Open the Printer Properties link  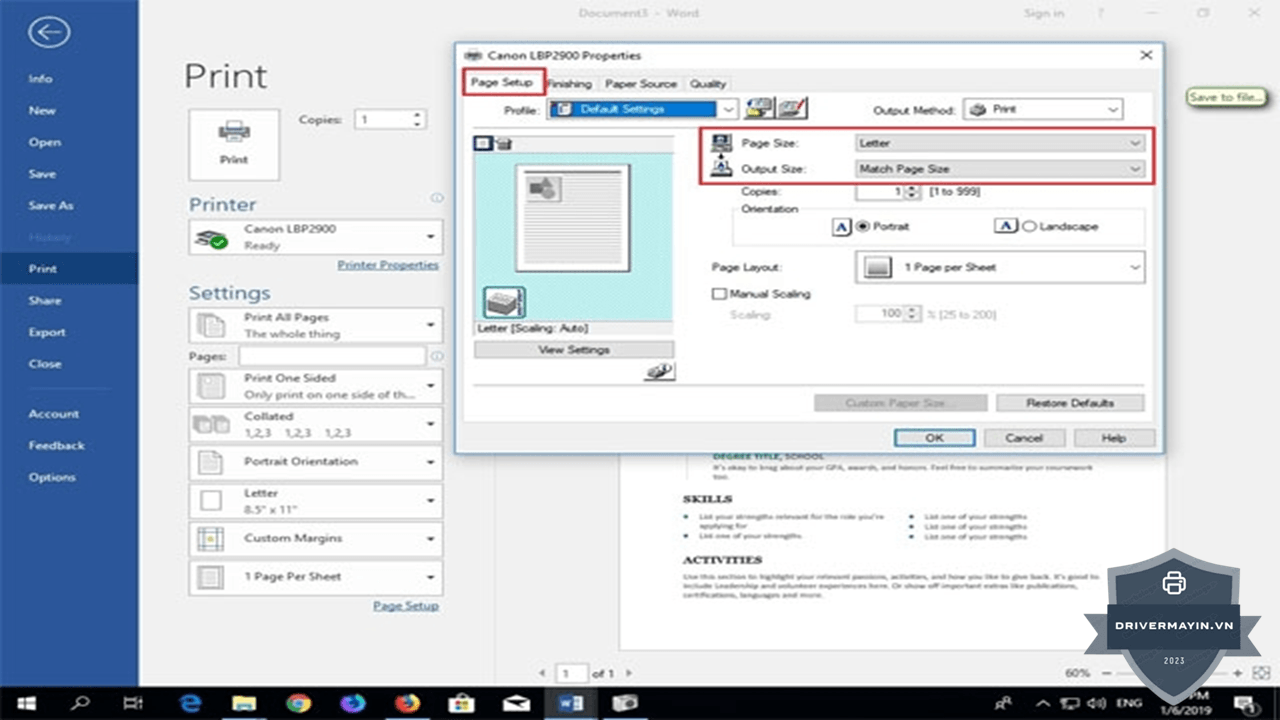coord(388,265)
